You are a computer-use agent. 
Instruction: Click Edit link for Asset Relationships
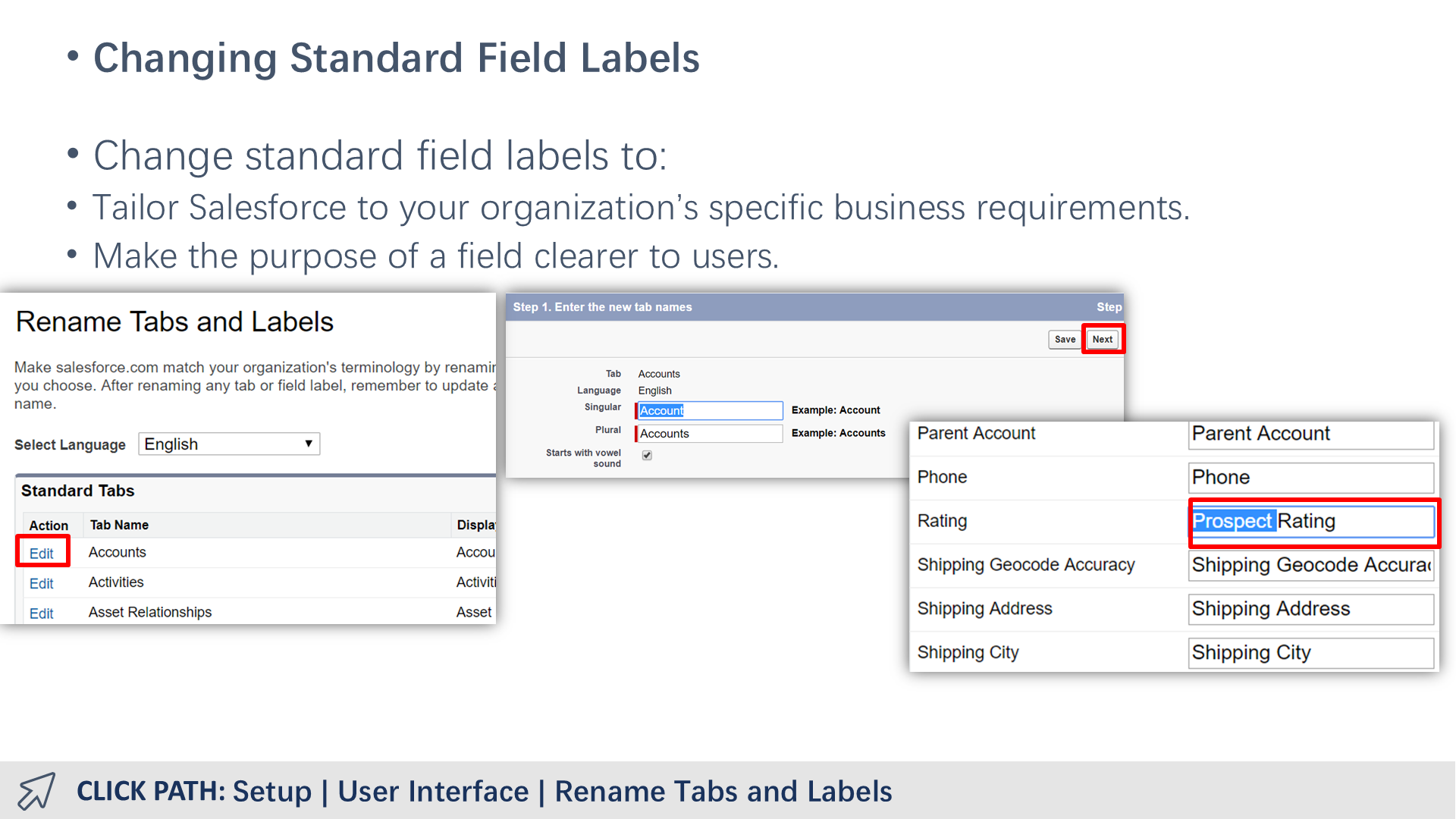(42, 613)
